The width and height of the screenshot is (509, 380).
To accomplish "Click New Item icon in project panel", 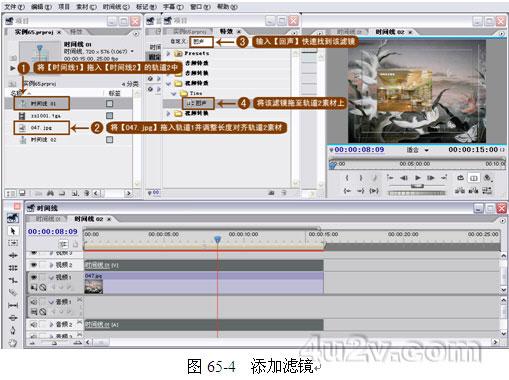I will click(75, 193).
